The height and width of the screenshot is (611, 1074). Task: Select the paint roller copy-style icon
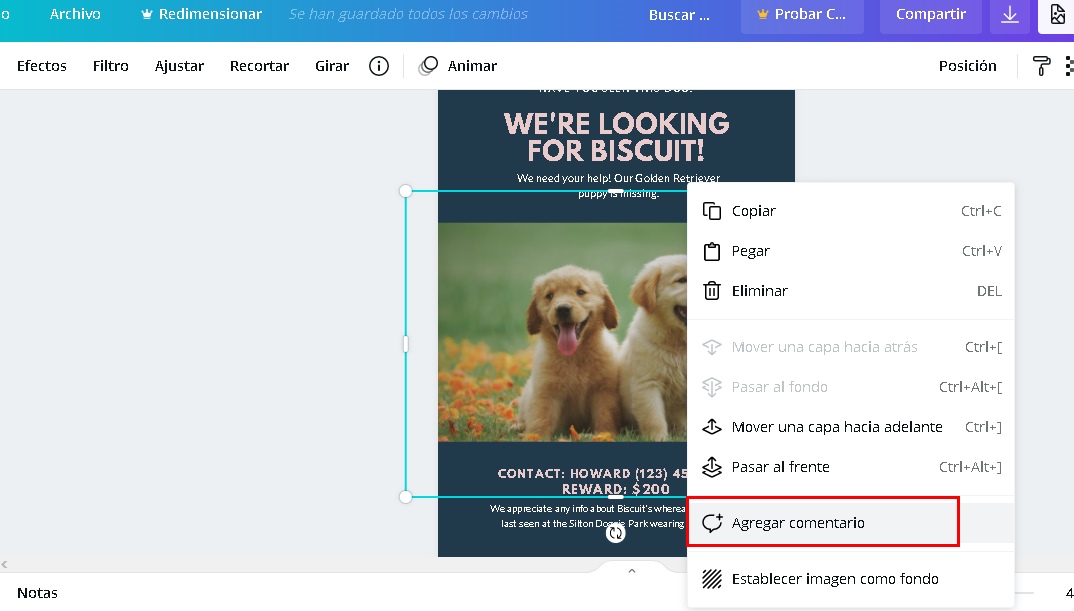(1041, 65)
